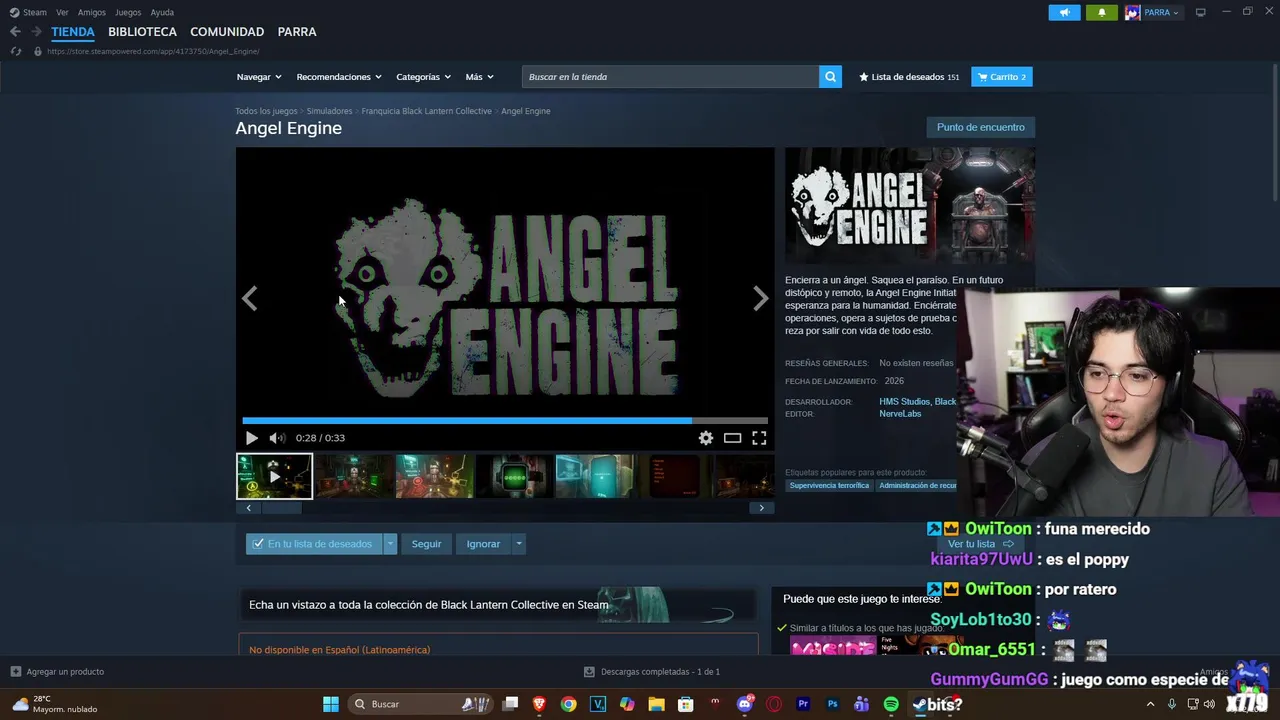
Task: Open Microsoft Store from taskbar
Action: pyautogui.click(x=686, y=704)
